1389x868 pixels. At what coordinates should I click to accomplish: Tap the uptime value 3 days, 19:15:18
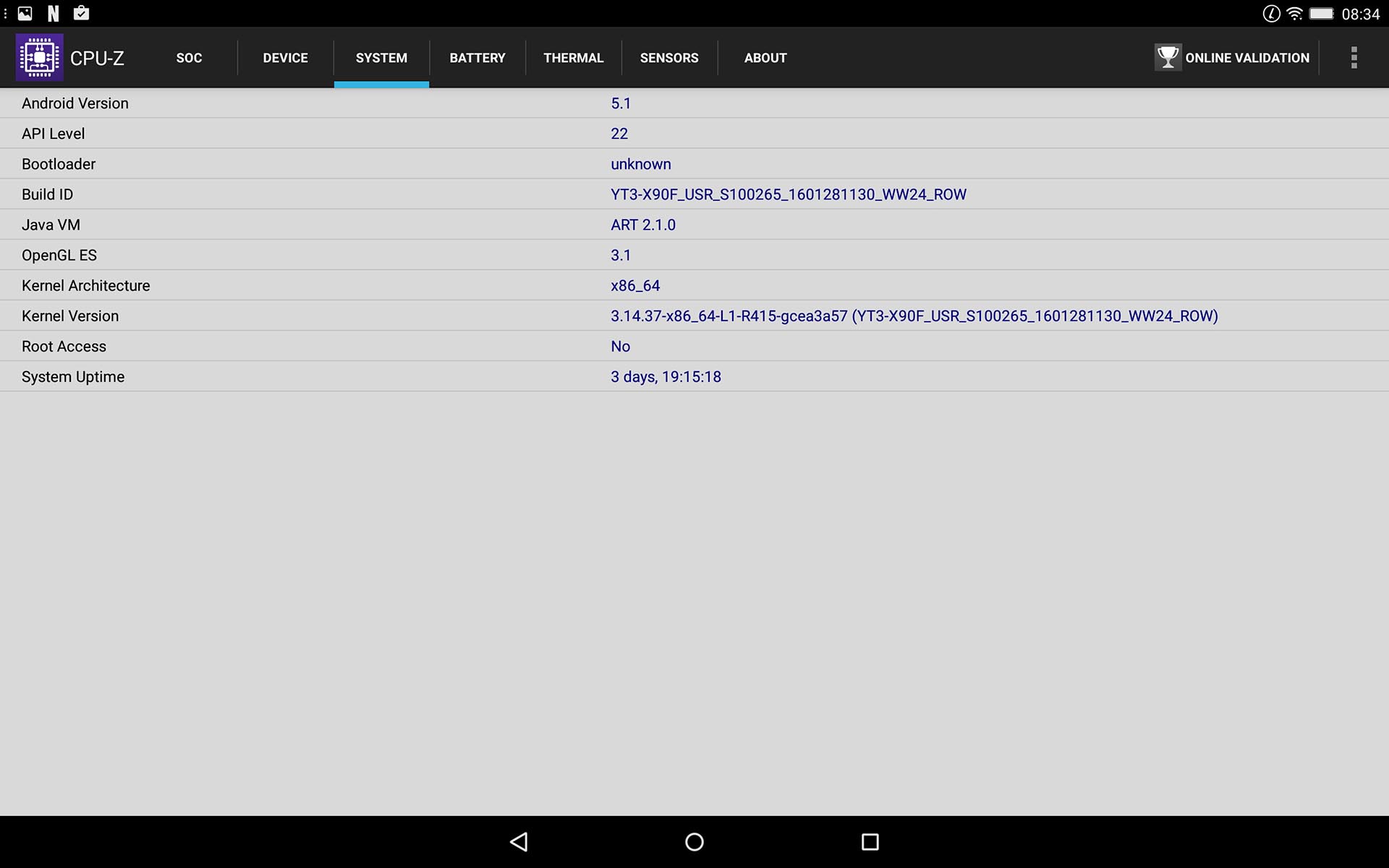[x=666, y=377]
